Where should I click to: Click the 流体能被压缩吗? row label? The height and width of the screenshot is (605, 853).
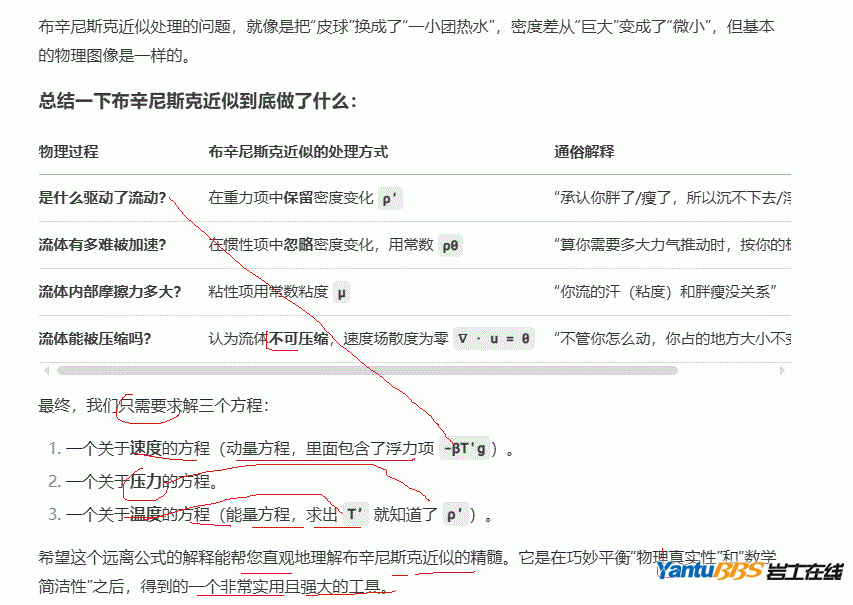click(x=96, y=339)
